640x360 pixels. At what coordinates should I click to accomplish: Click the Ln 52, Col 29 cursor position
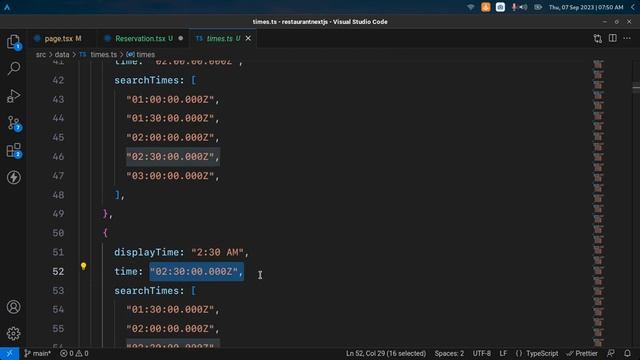click(386, 353)
